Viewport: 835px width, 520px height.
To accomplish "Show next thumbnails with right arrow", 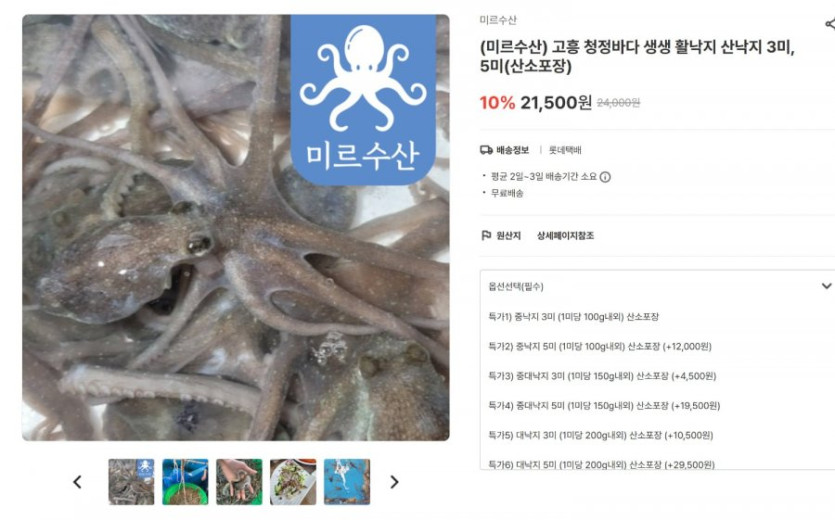I will point(394,482).
